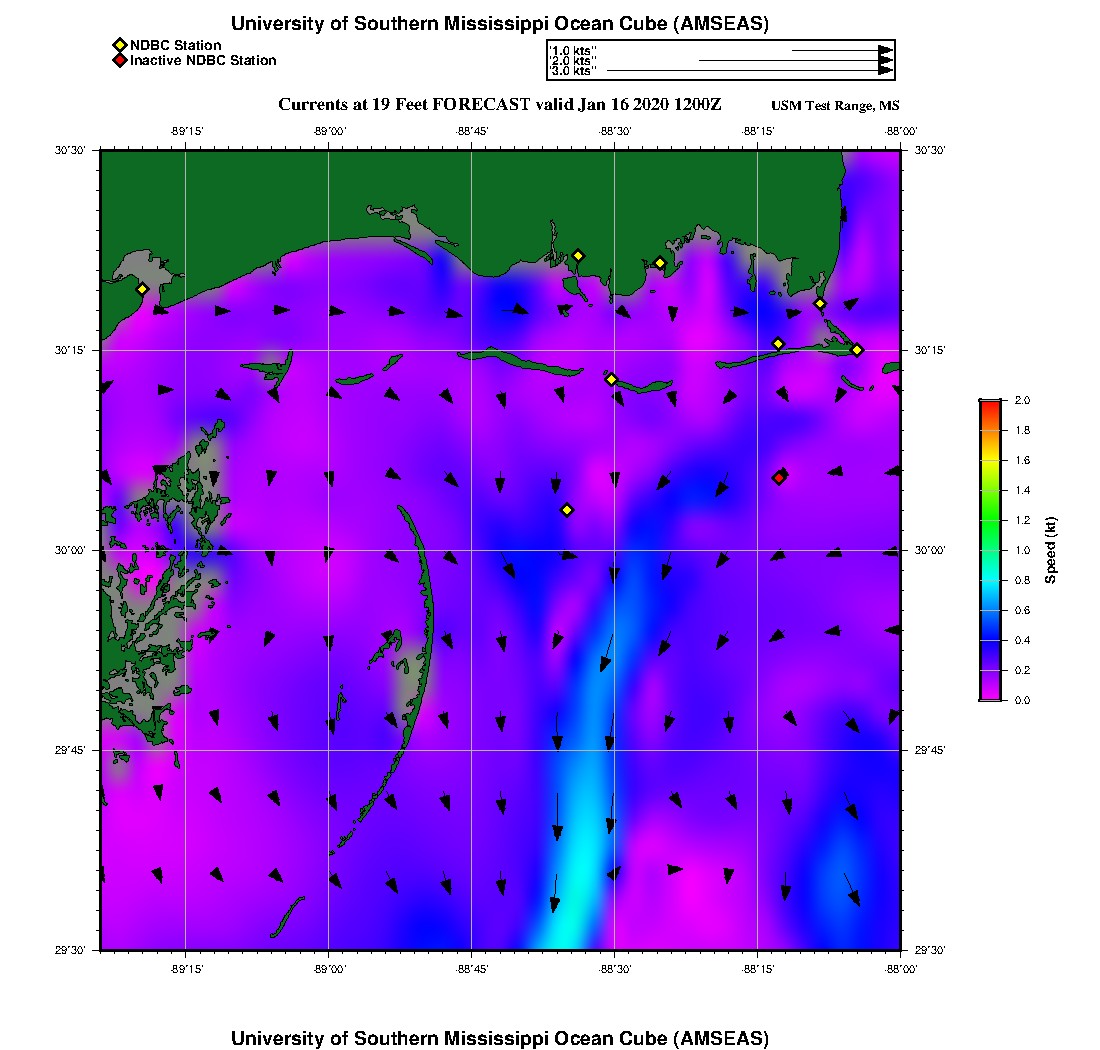Click the yellow NDBC Station legend diamond

pos(119,45)
